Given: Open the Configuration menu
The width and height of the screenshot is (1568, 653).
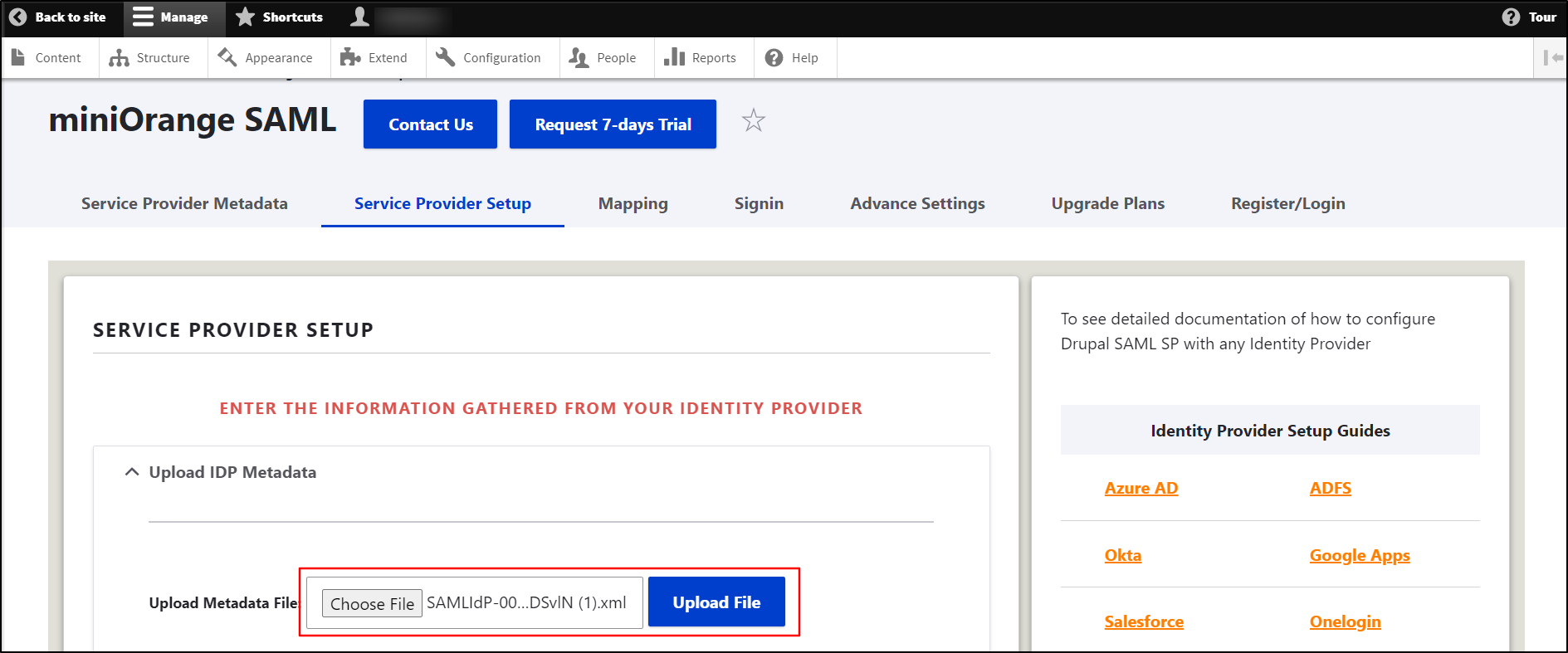Looking at the screenshot, I should click(x=492, y=58).
